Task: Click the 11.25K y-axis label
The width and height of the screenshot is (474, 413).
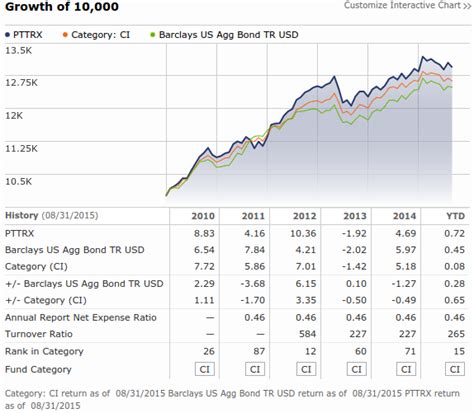Action: (21, 149)
